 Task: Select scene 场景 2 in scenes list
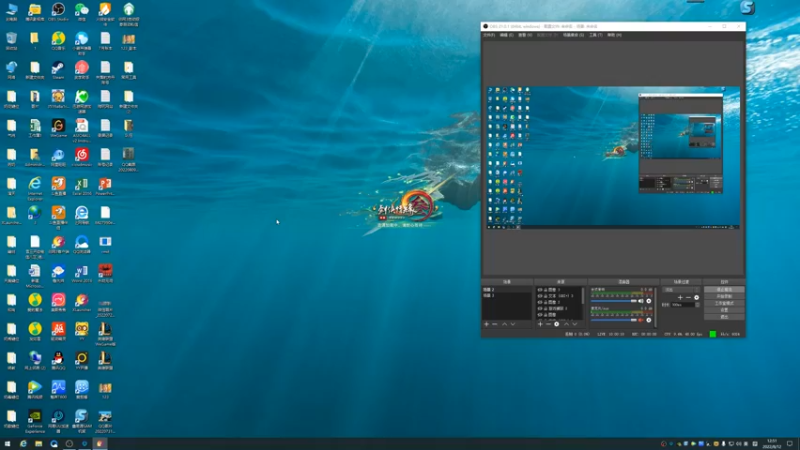click(x=507, y=289)
